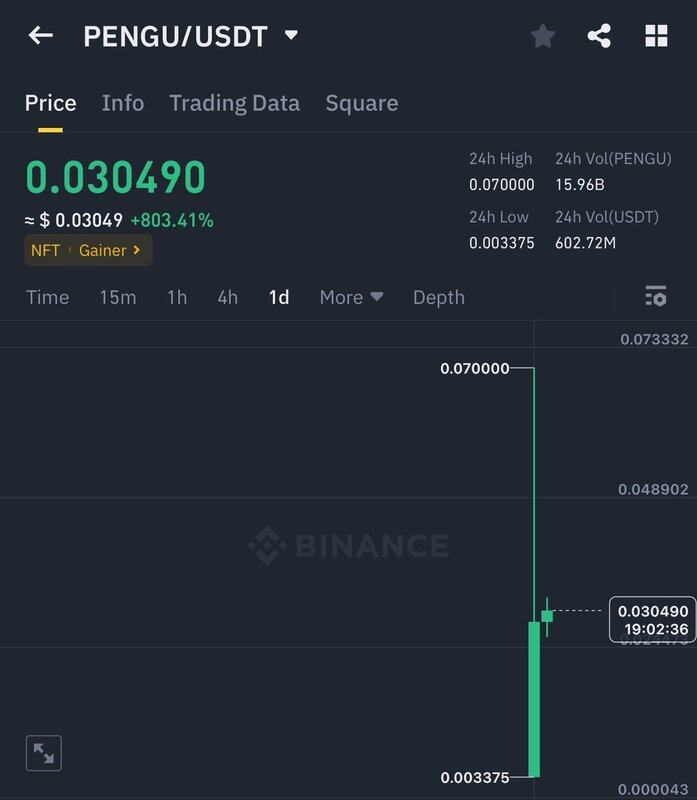Tap the share icon
Screen dimensions: 697x800
point(599,36)
